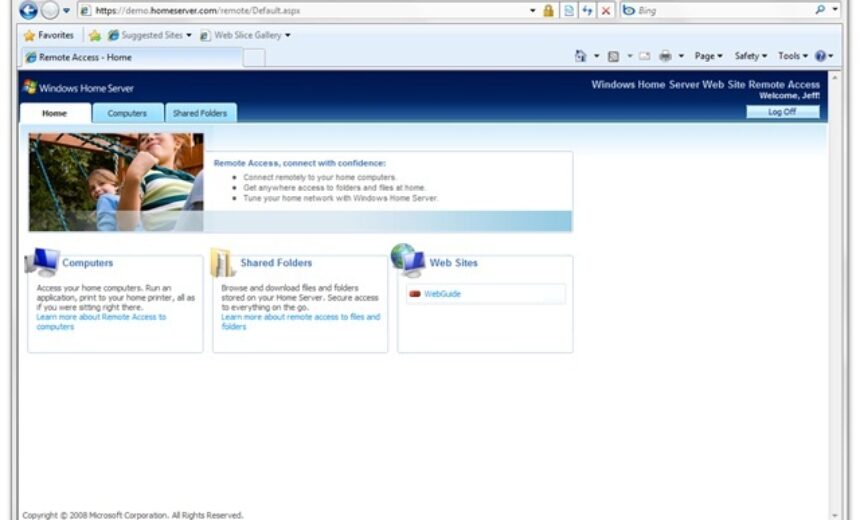Open the recent pages dropdown arrow
This screenshot has width=860, height=520.
(x=66, y=10)
